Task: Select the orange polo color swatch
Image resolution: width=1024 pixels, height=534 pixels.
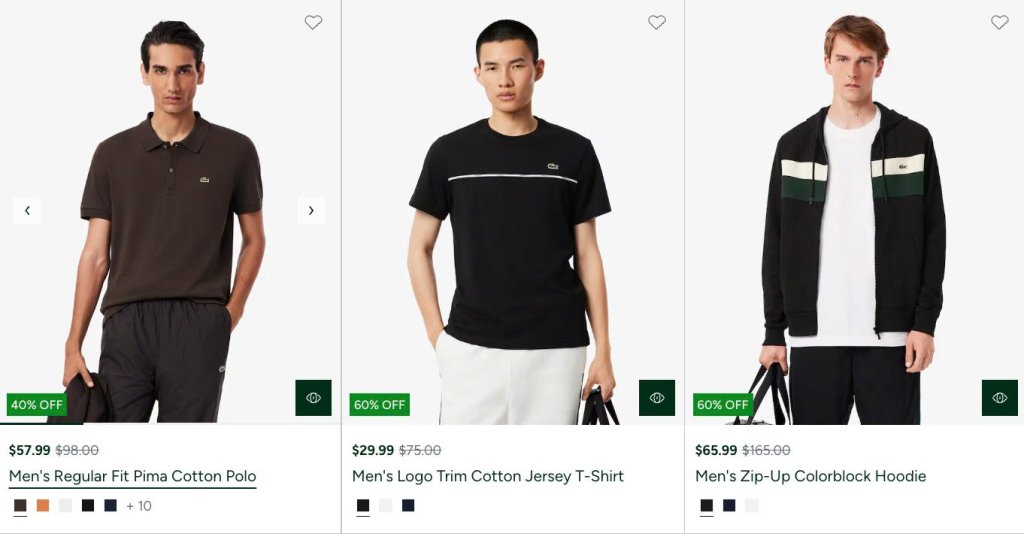Action: click(x=42, y=505)
